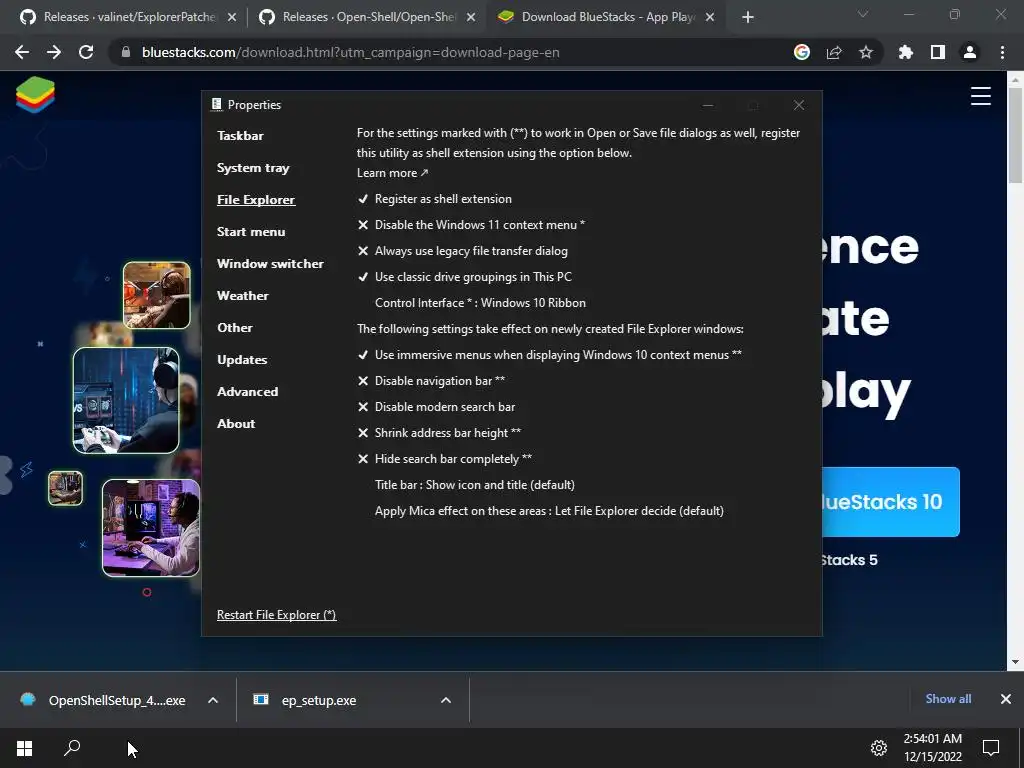Expand OpenShellSetup download options chevron
The height and width of the screenshot is (768, 1024).
click(213, 700)
